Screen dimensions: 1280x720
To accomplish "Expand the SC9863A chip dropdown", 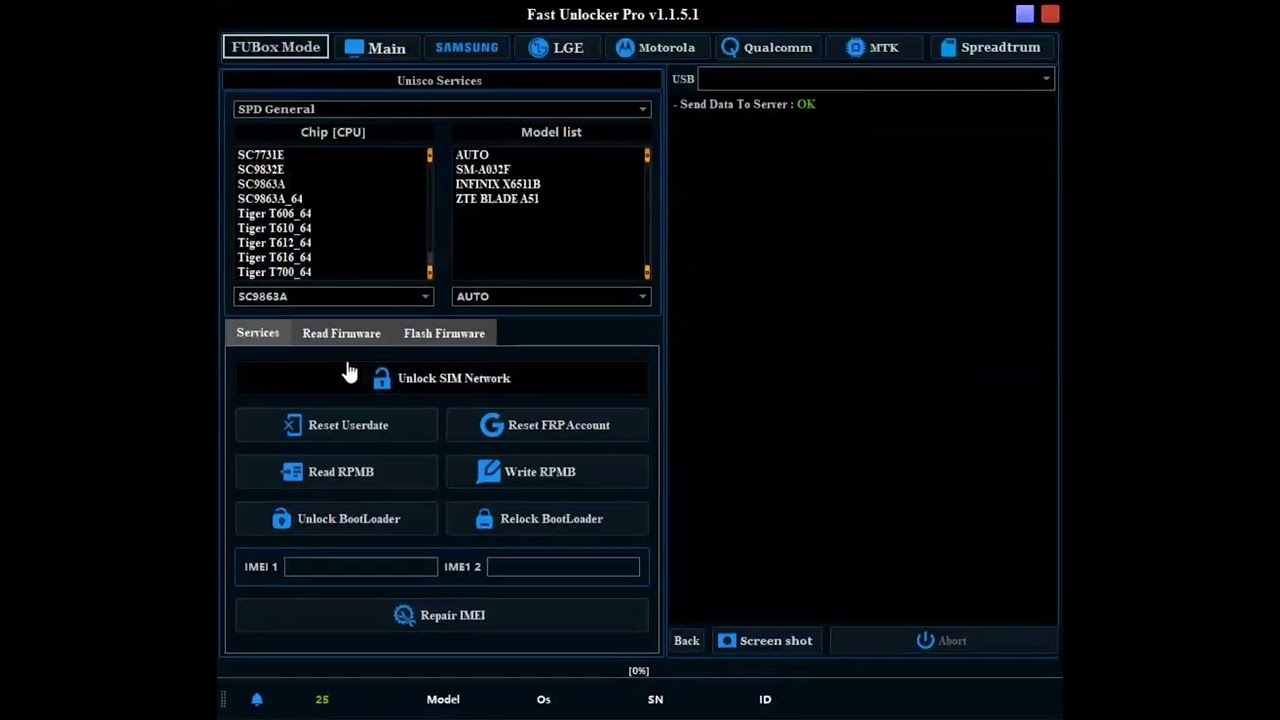I will (x=333, y=296).
